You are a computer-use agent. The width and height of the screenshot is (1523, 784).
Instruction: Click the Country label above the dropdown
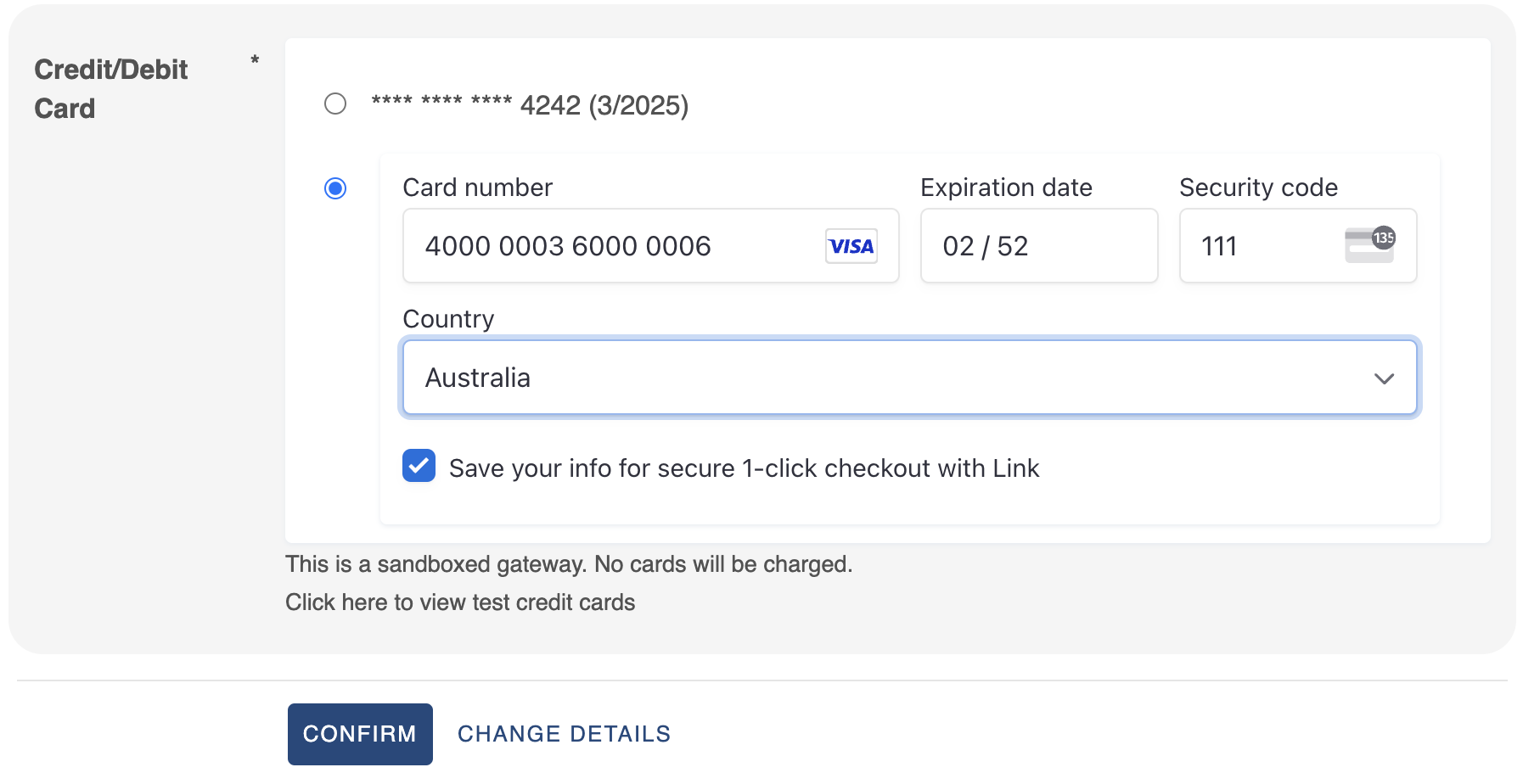(x=448, y=319)
